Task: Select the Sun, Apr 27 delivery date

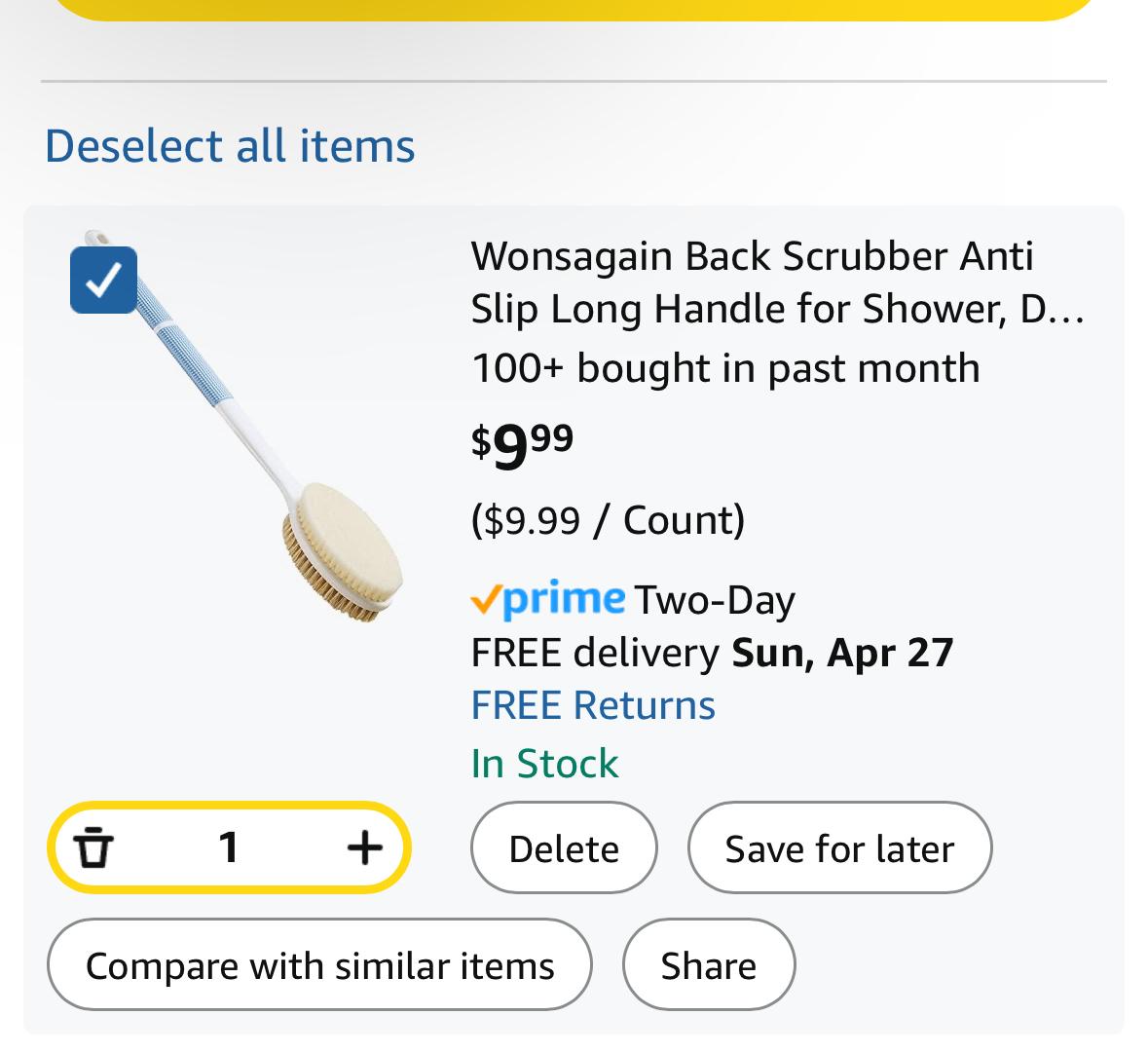Action: 842,653
